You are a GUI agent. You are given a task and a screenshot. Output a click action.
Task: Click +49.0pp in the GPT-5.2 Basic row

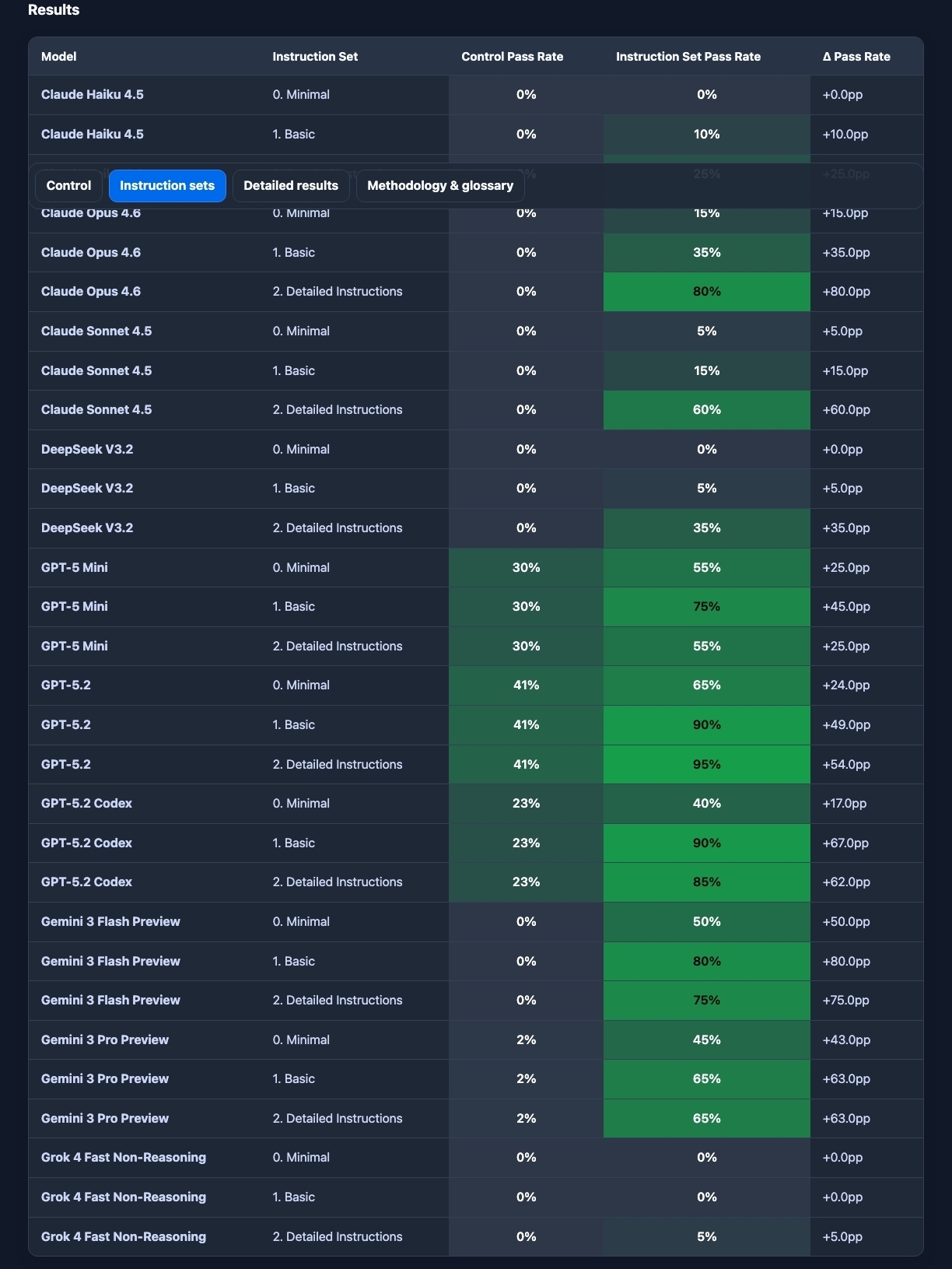pos(845,725)
